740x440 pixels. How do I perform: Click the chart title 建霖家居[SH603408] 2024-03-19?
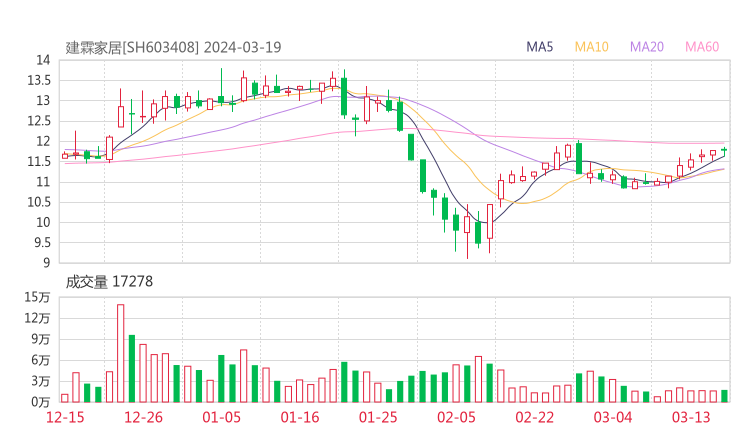173,48
